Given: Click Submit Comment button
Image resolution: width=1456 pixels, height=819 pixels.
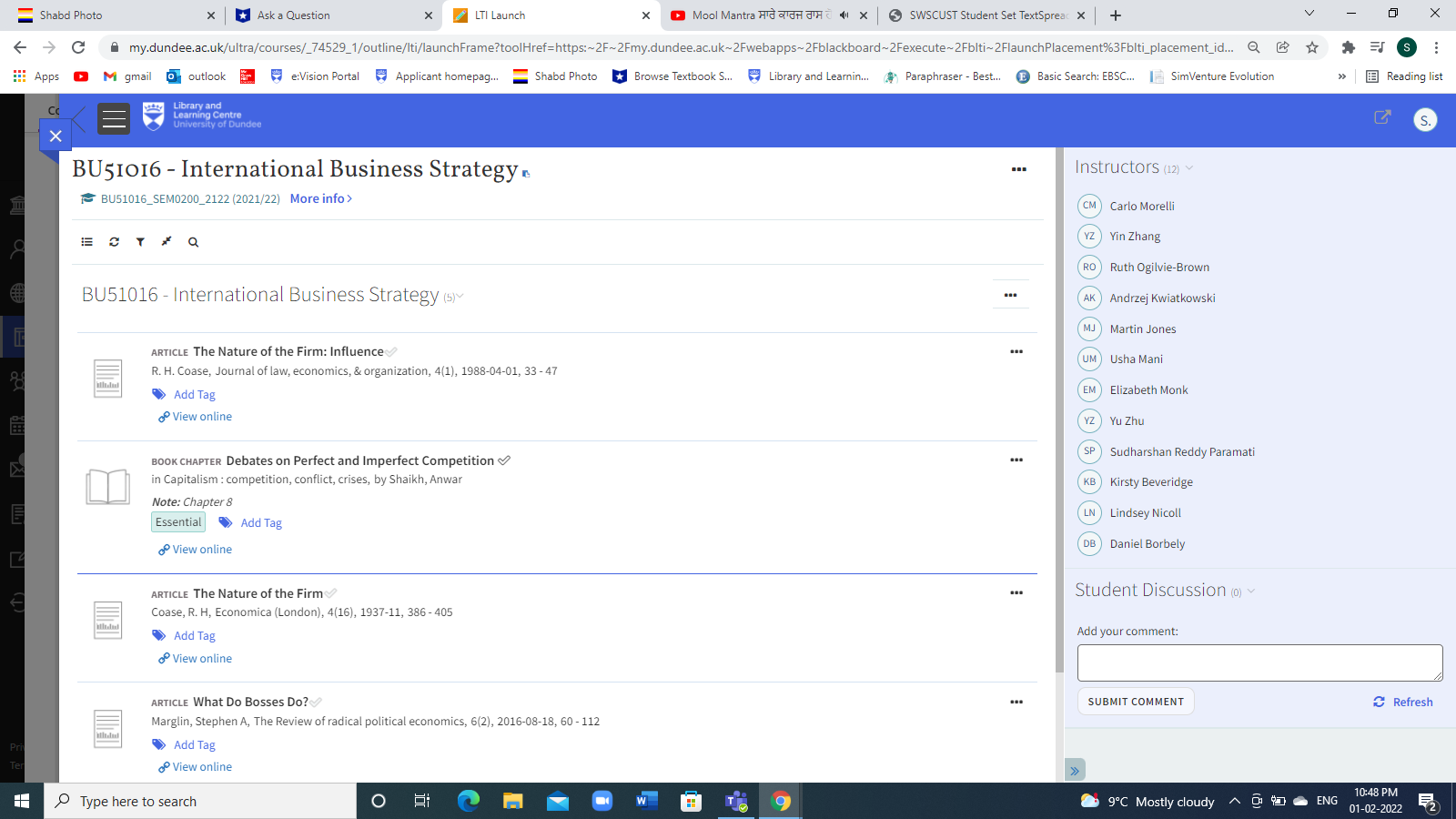Looking at the screenshot, I should point(1136,702).
